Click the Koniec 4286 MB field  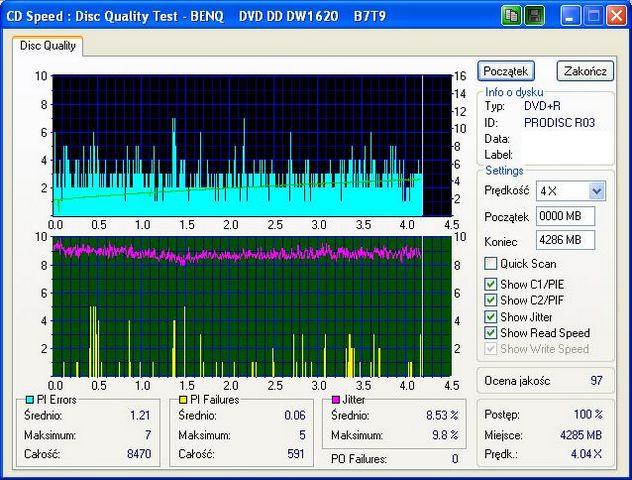(x=565, y=240)
